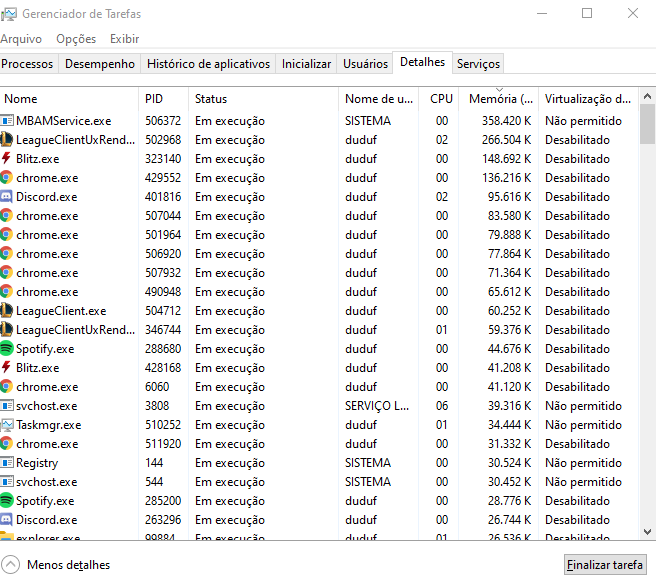Sort by the Nome column header
This screenshot has width=656, height=587.
pos(69,99)
